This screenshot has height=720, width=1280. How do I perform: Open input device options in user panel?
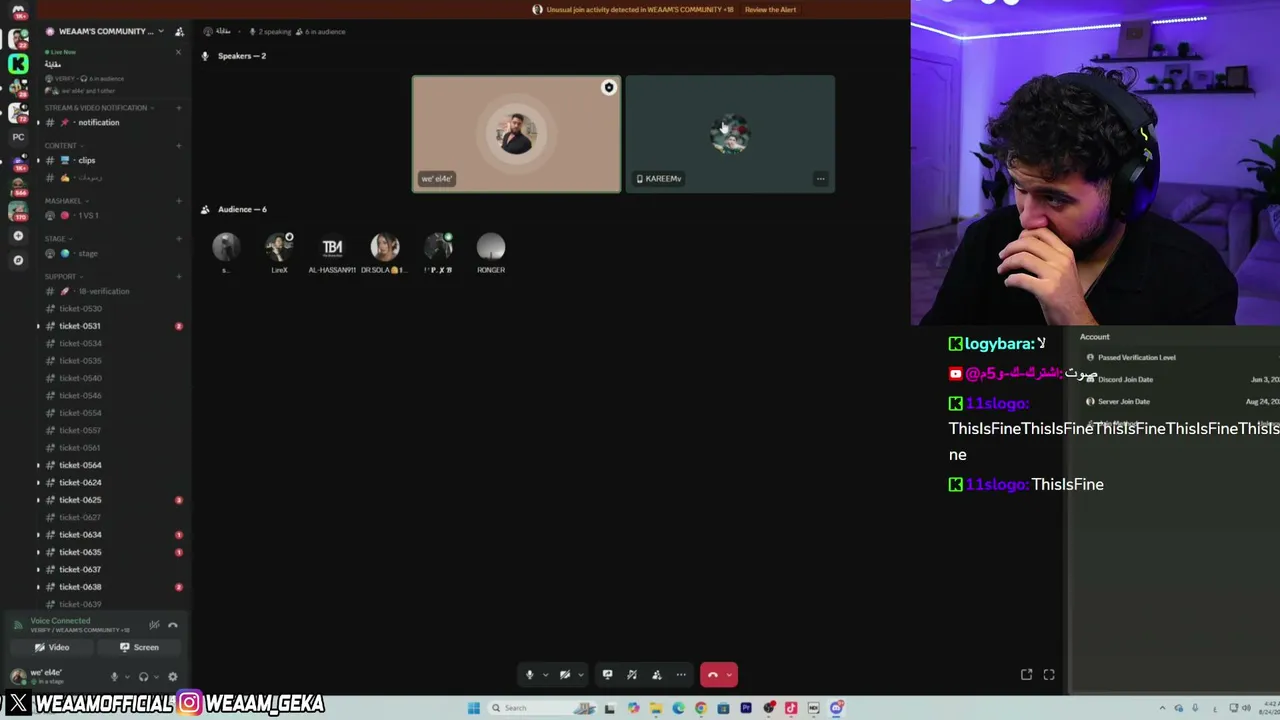[x=126, y=677]
